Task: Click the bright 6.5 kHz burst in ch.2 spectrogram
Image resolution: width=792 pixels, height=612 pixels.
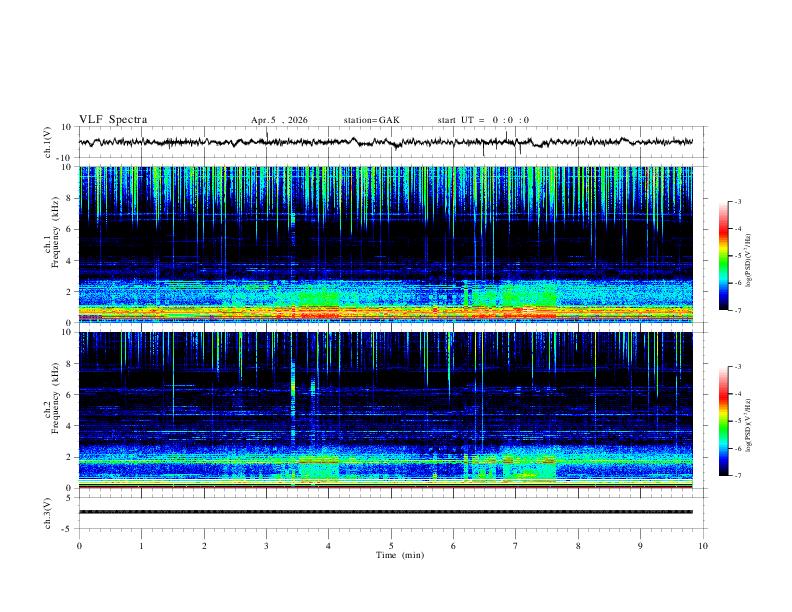Action: click(292, 388)
